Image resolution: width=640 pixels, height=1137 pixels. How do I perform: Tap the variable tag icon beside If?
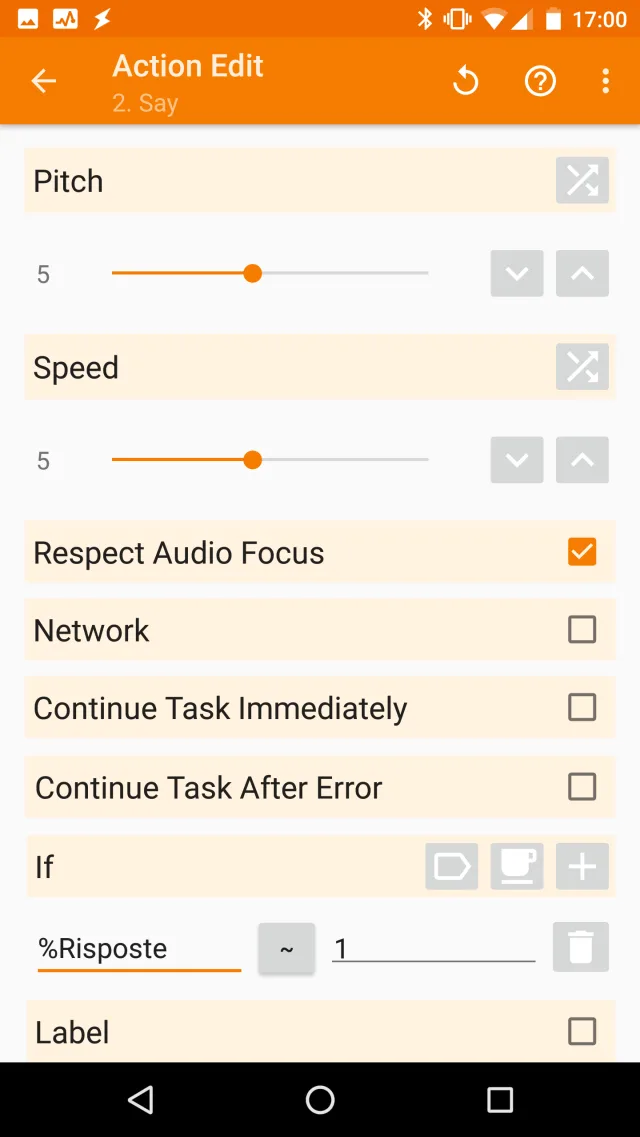tap(451, 866)
